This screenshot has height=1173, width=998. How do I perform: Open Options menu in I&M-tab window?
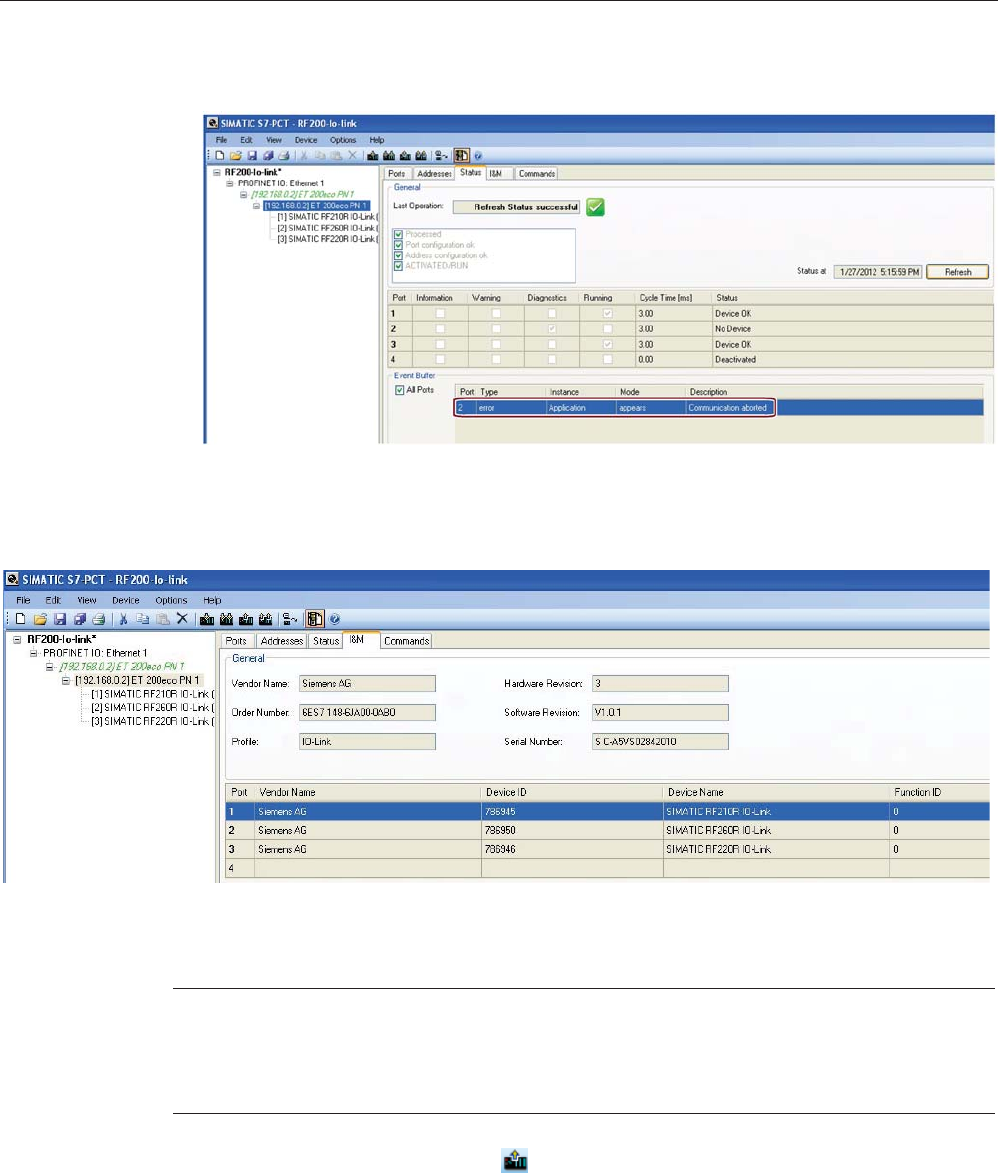coord(171,600)
